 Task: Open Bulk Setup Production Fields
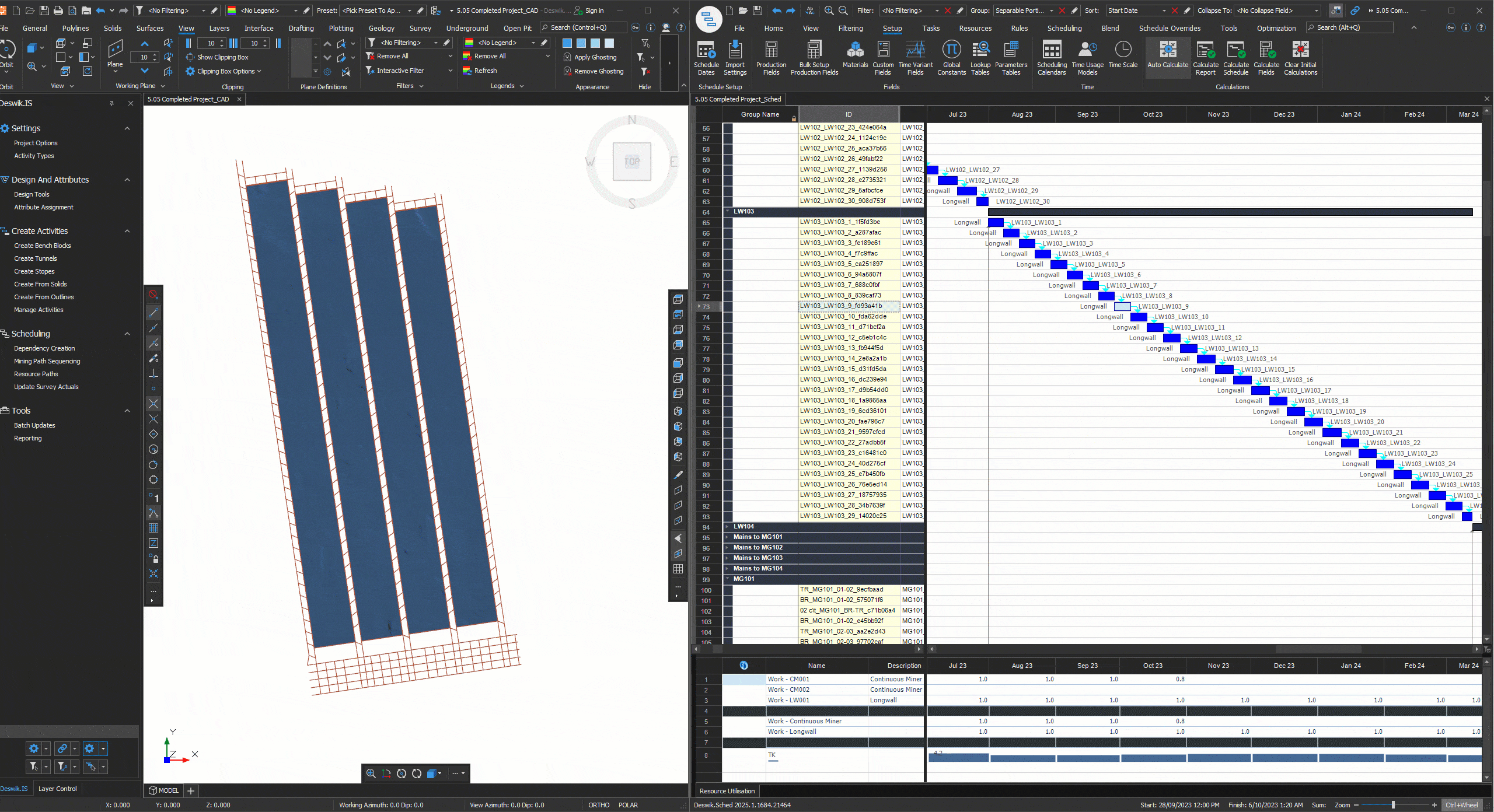tap(814, 58)
